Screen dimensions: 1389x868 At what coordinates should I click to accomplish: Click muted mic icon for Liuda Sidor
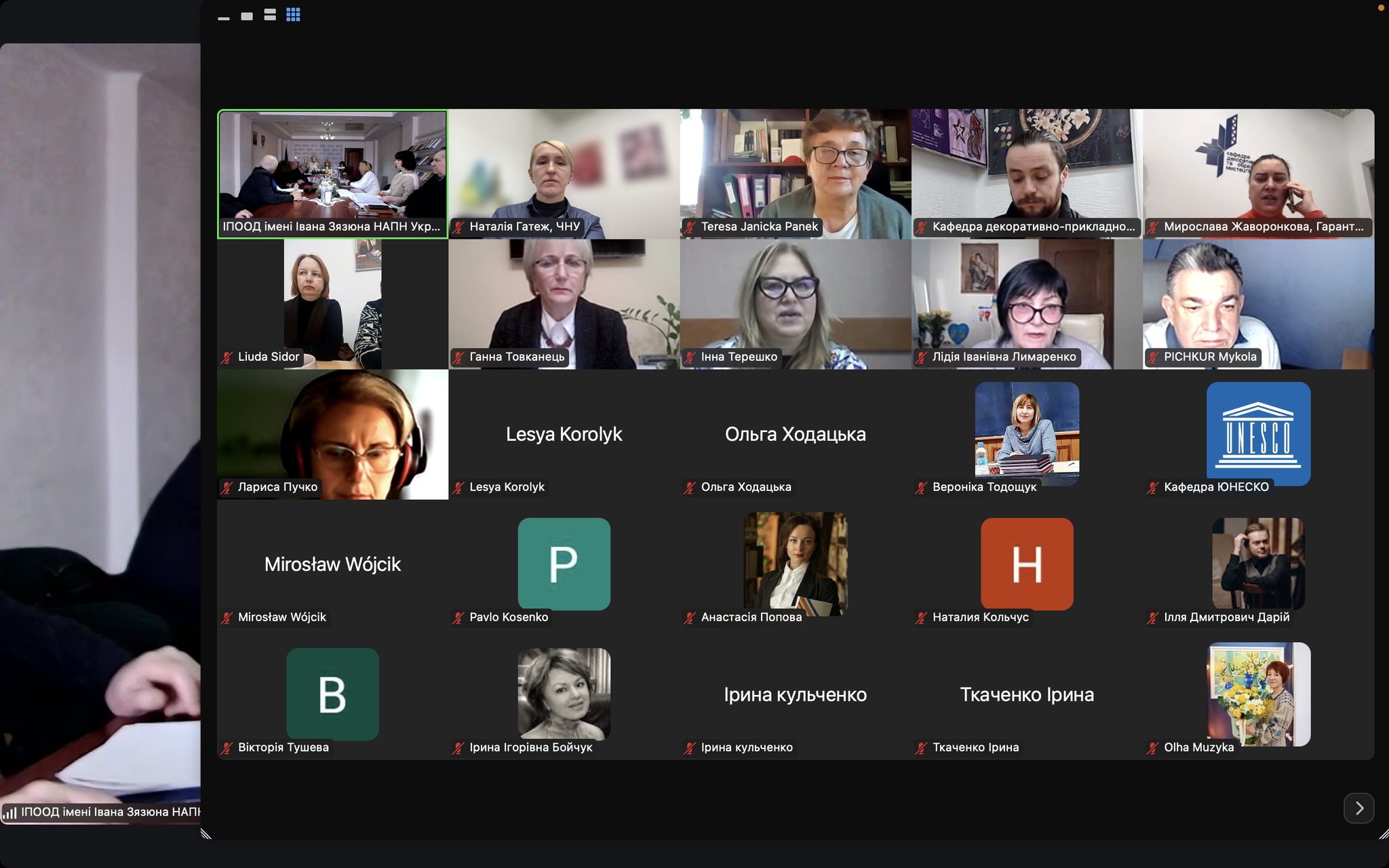click(x=227, y=357)
